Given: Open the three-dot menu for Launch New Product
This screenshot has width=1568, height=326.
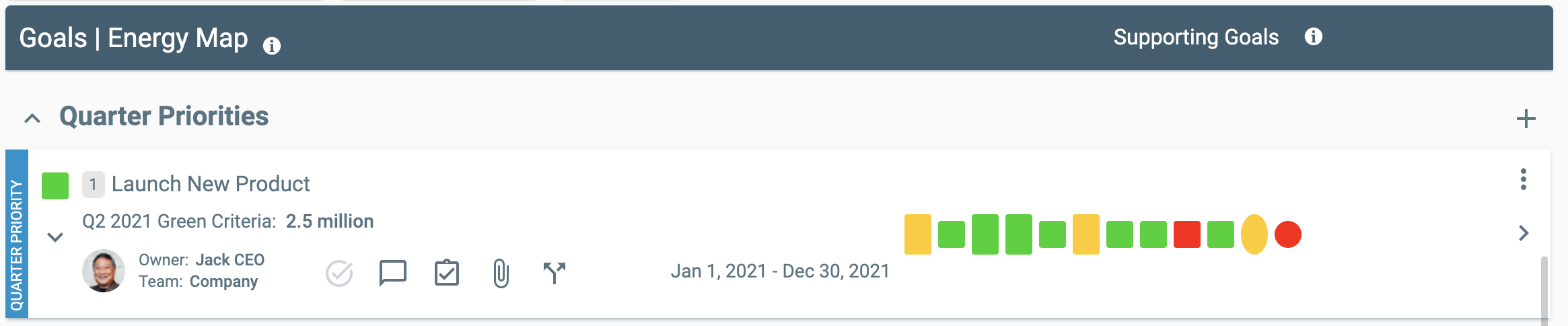Looking at the screenshot, I should tap(1523, 179).
